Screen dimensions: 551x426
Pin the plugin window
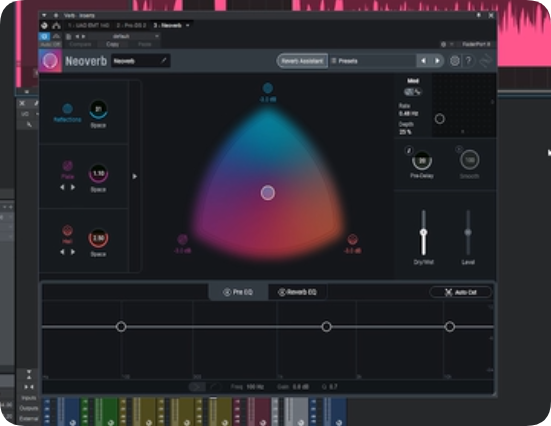(479, 15)
